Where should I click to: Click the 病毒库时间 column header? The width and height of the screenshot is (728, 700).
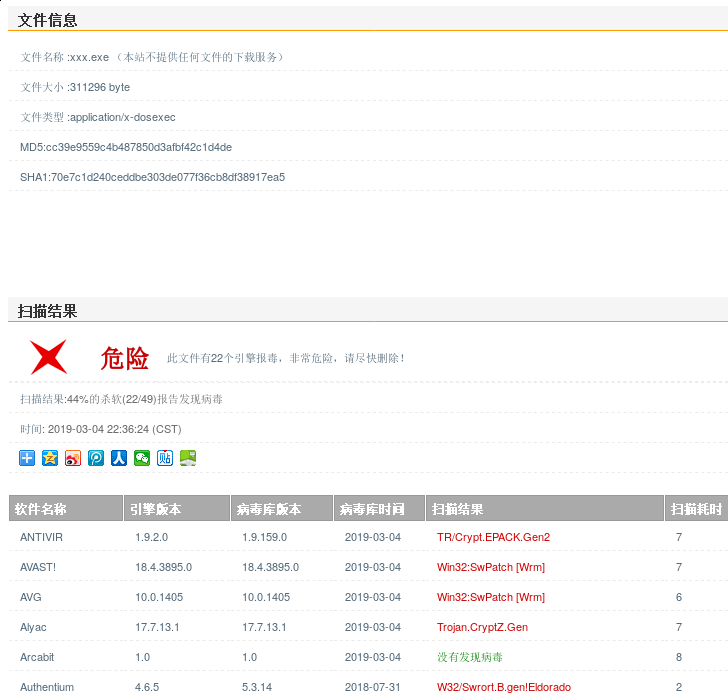coord(379,509)
